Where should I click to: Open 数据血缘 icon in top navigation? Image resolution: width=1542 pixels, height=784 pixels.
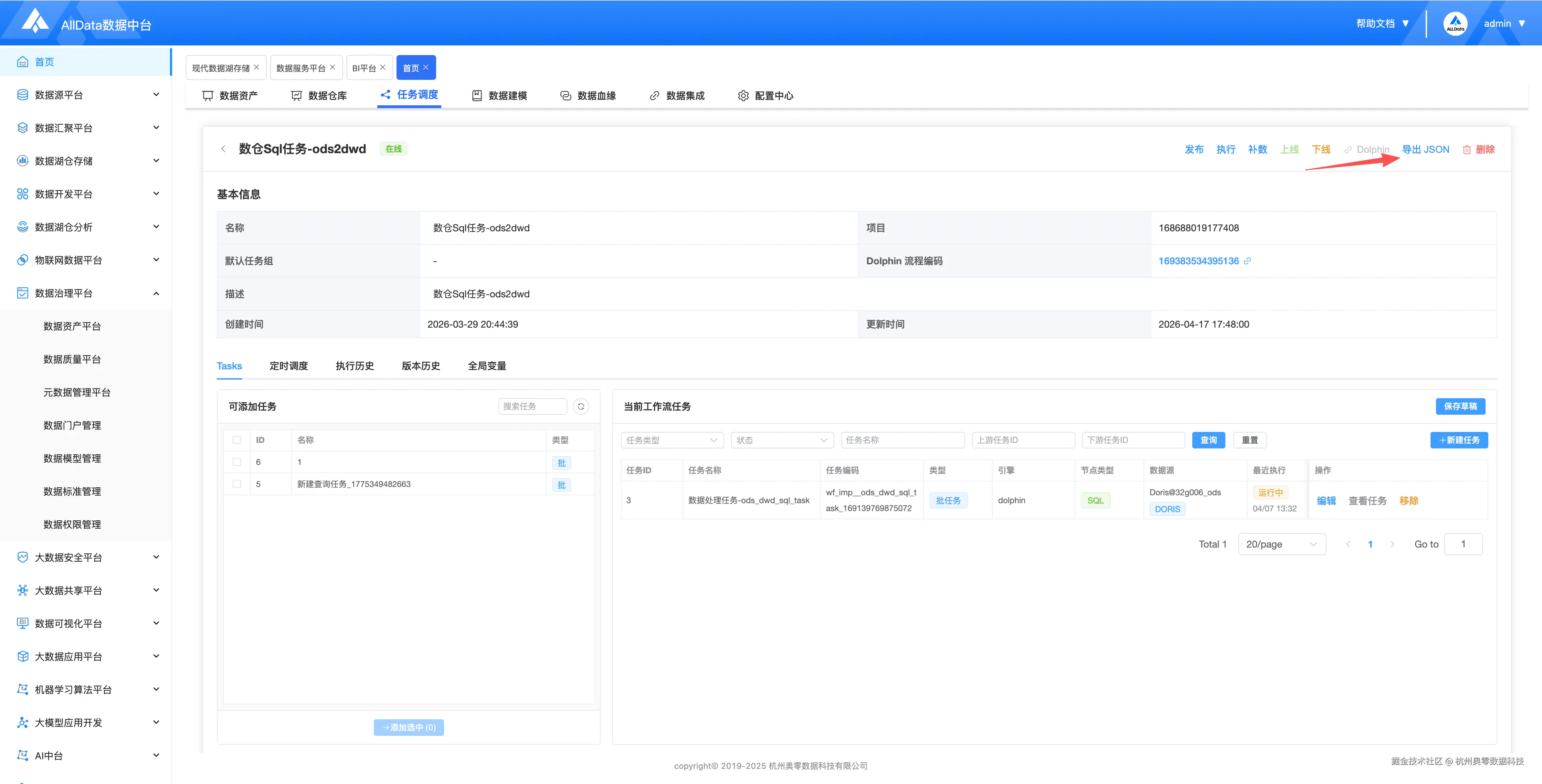pos(565,96)
